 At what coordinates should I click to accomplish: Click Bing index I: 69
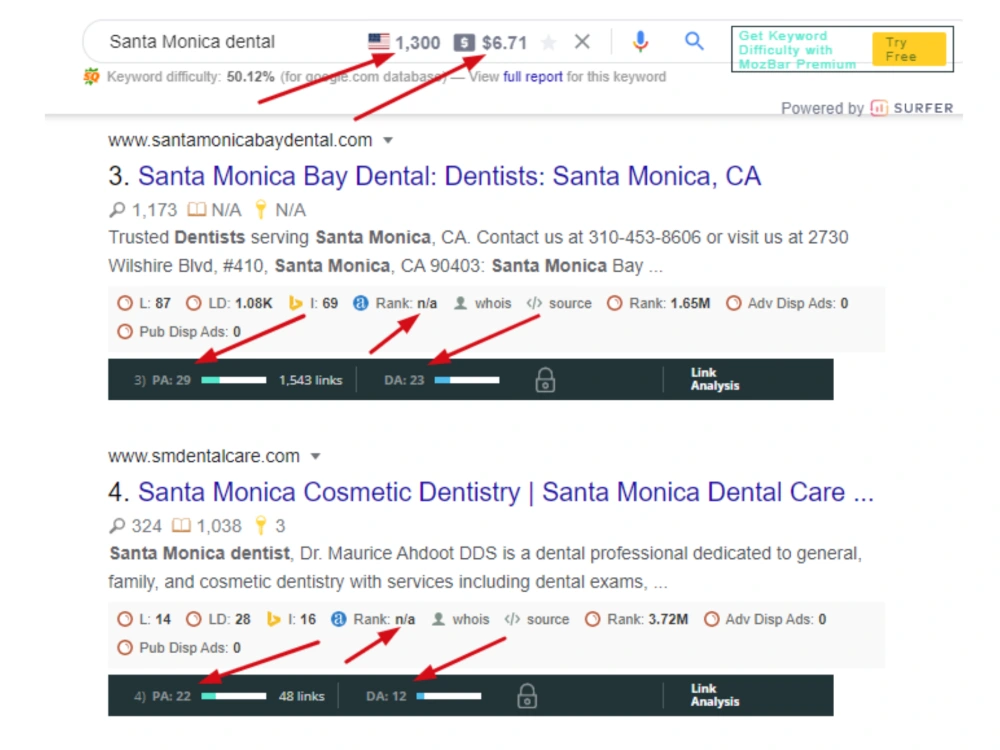tap(313, 304)
